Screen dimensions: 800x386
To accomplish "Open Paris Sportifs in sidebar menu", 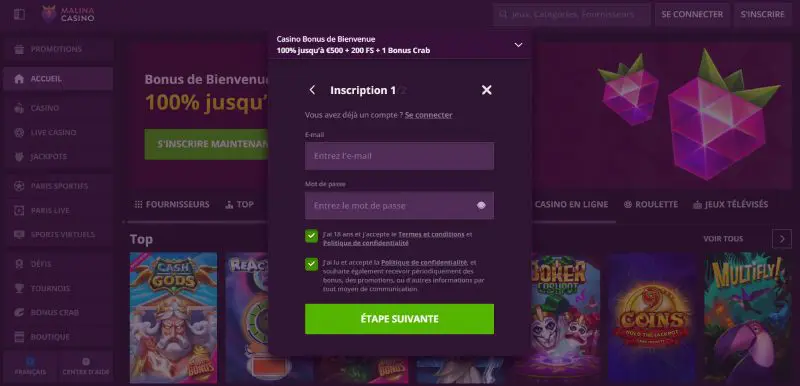I will pyautogui.click(x=58, y=186).
